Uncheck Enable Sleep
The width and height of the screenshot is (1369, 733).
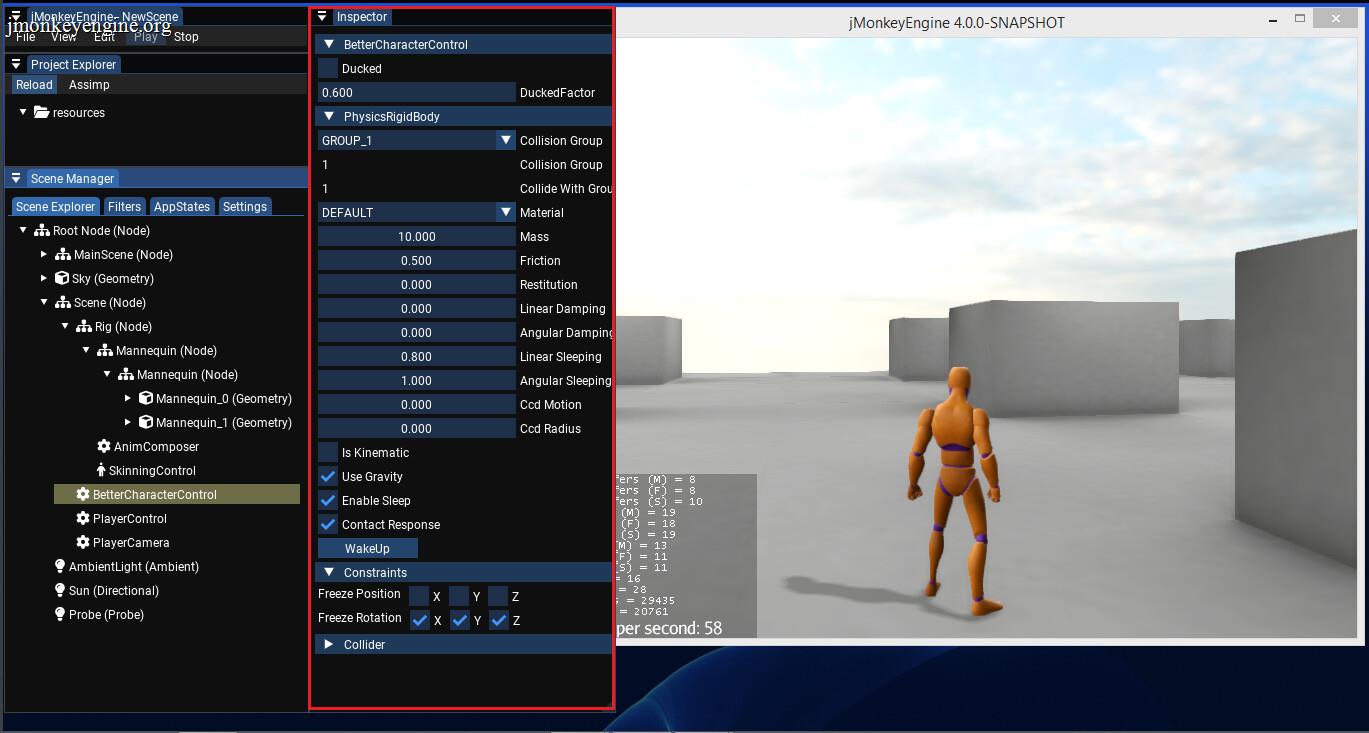(328, 500)
